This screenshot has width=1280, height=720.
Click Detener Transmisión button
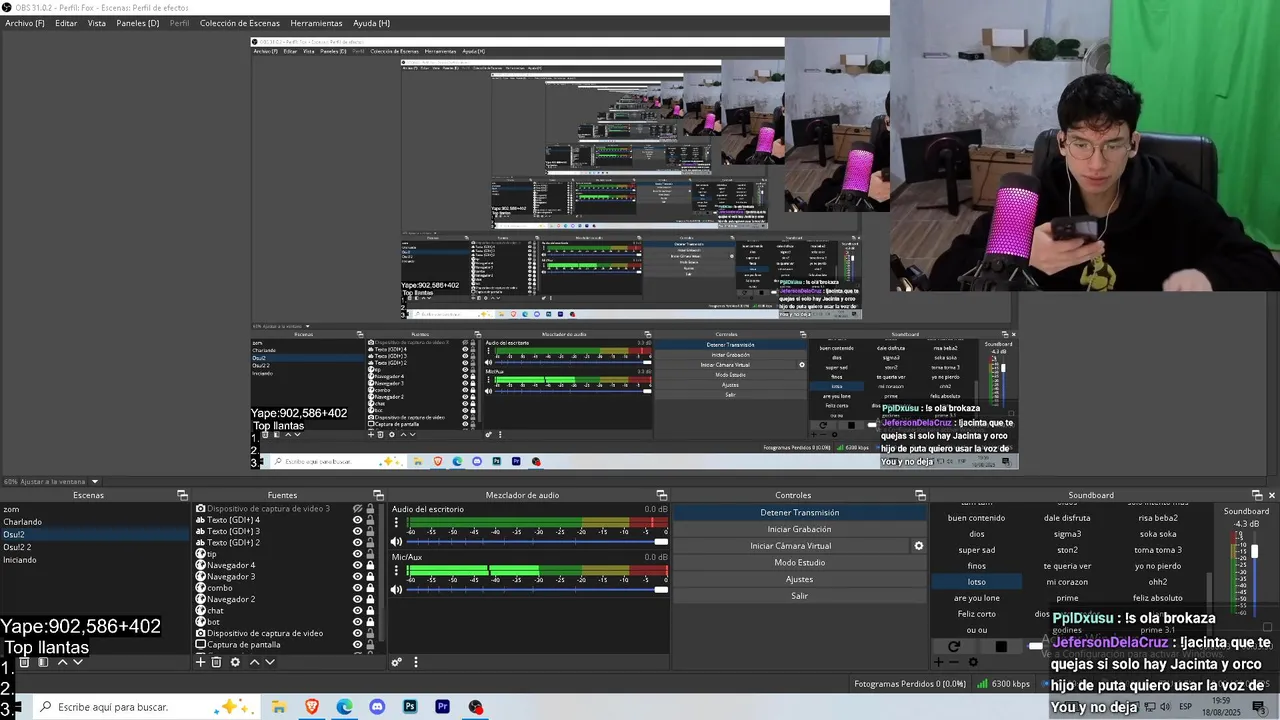[x=799, y=512]
